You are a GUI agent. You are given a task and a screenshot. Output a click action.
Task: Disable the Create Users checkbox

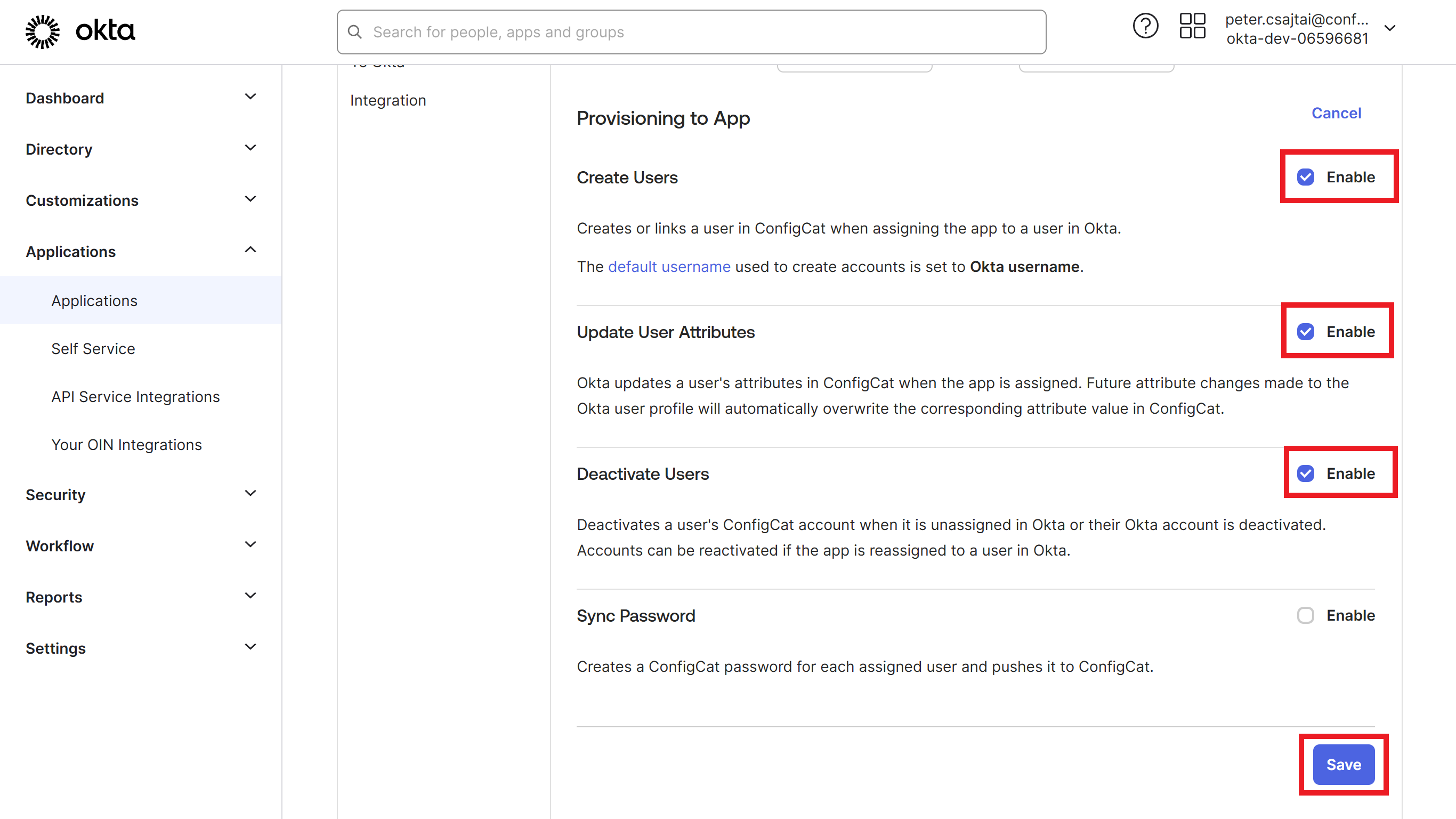tap(1305, 177)
